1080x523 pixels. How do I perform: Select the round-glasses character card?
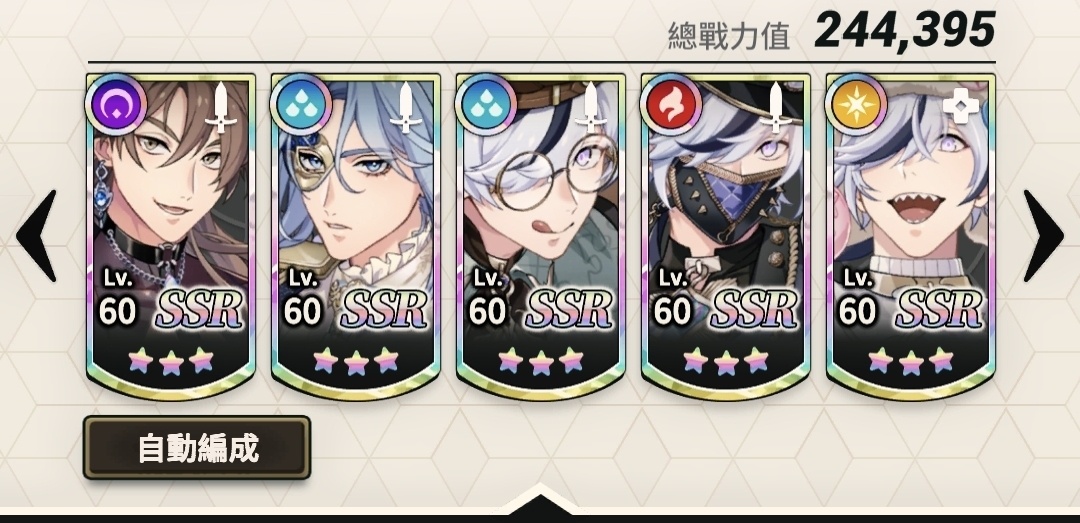[x=541, y=236]
